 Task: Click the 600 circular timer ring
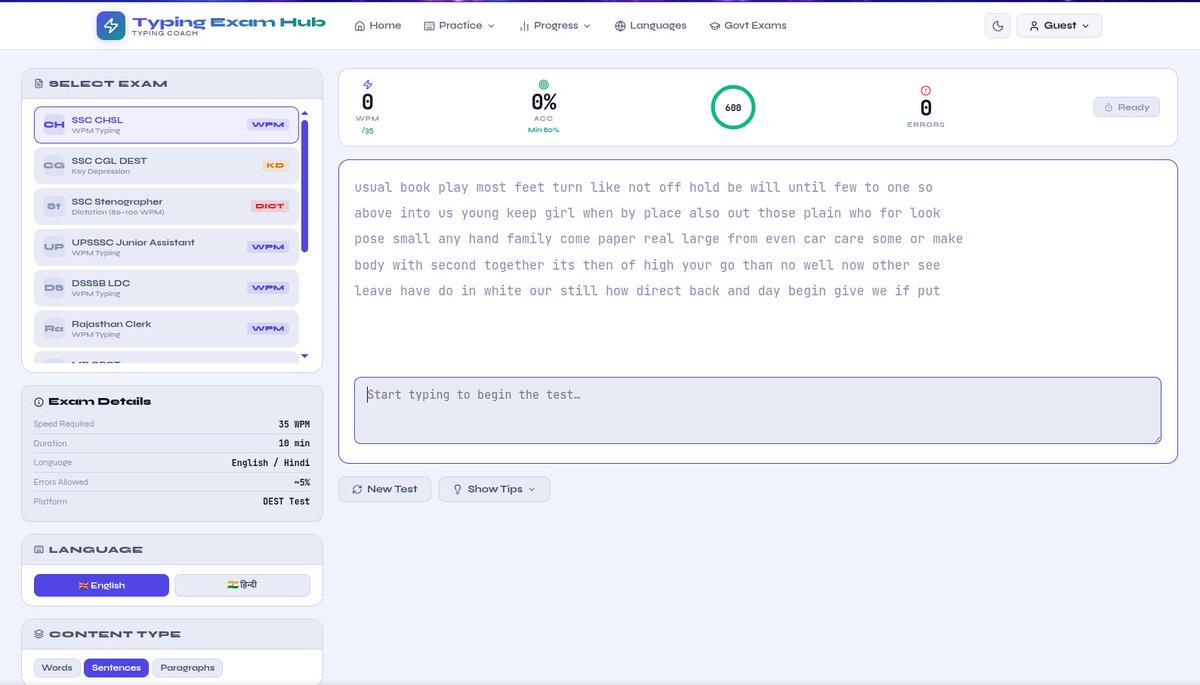[733, 107]
